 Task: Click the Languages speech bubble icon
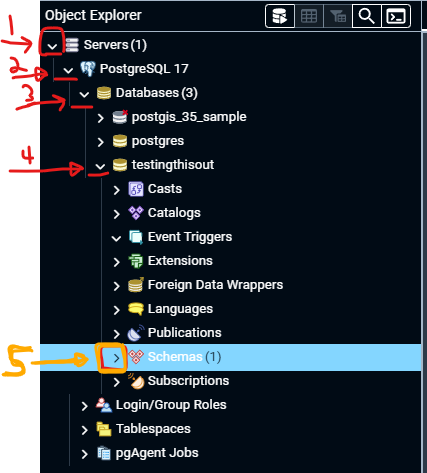click(136, 309)
